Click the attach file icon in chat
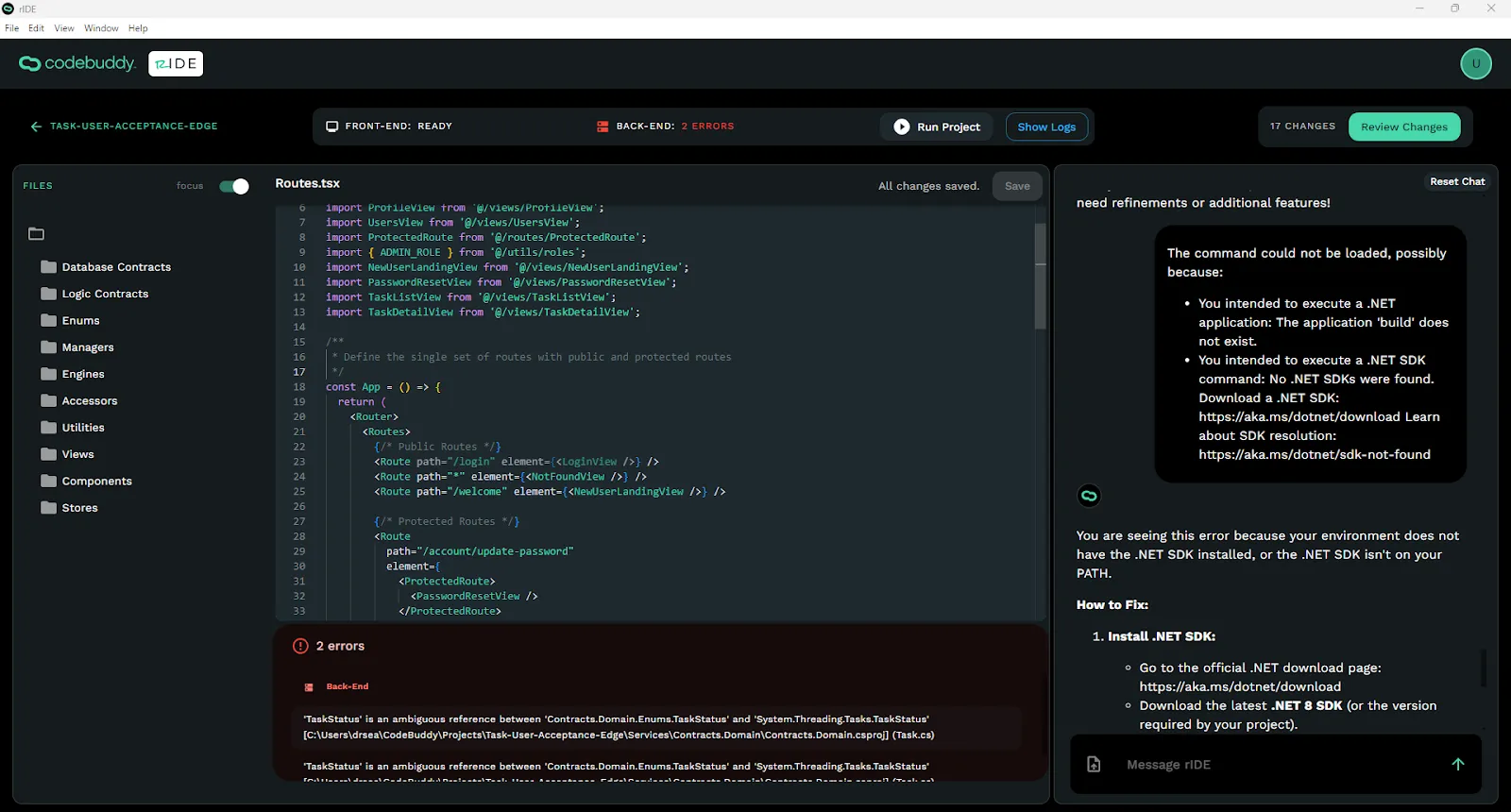 pos(1094,764)
